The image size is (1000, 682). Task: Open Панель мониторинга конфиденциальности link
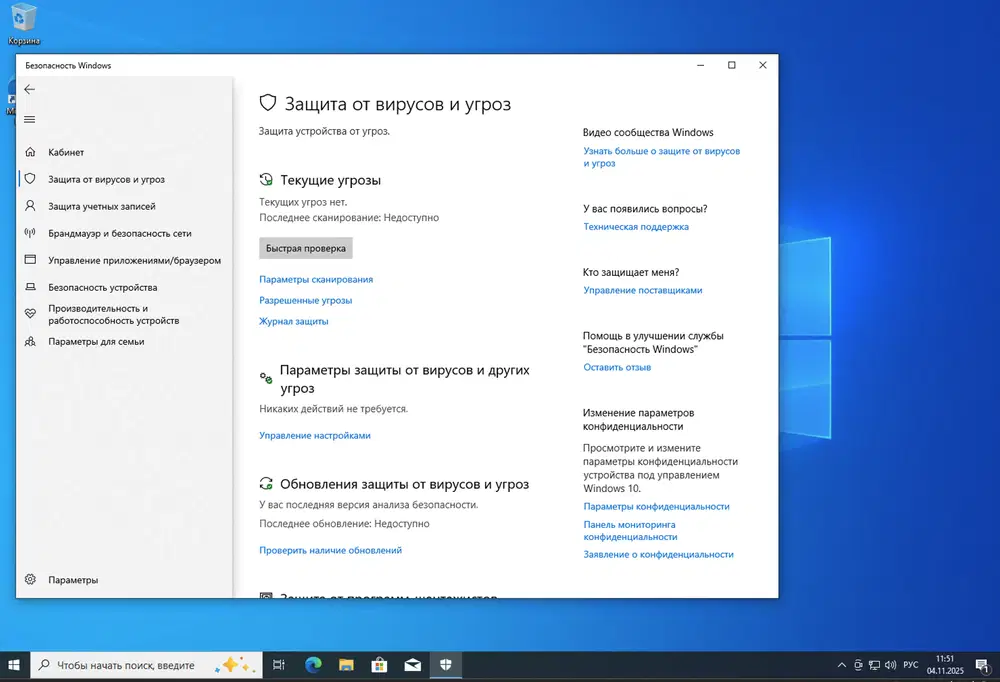630,531
